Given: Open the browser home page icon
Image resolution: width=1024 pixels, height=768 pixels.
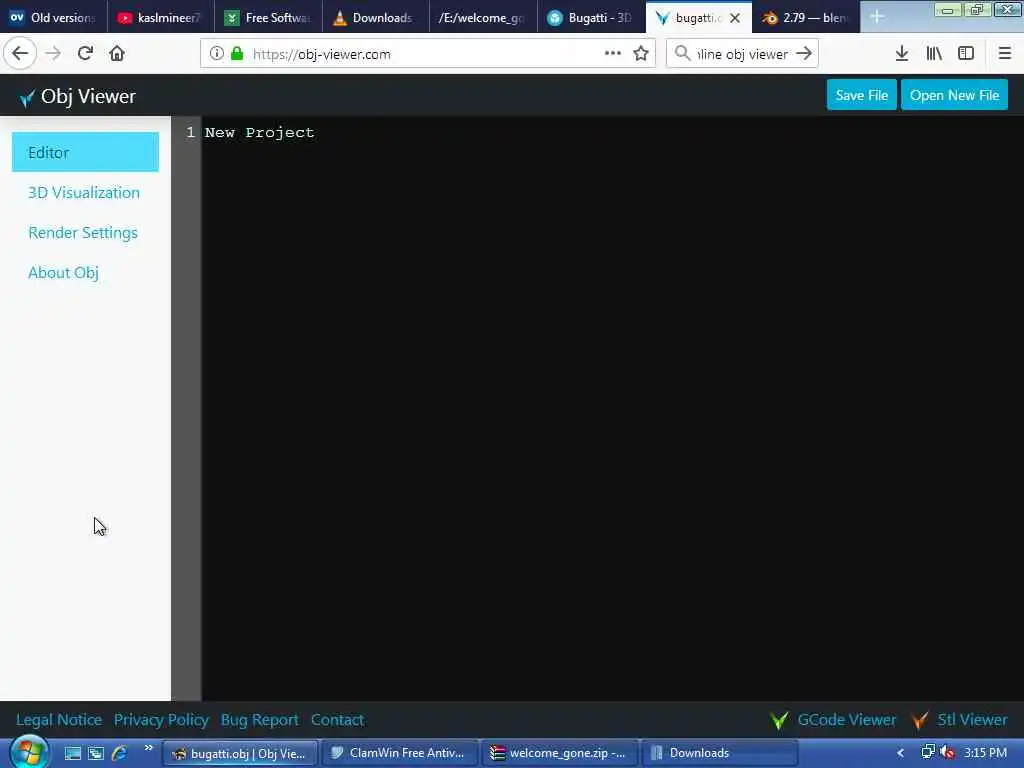Looking at the screenshot, I should pos(117,54).
